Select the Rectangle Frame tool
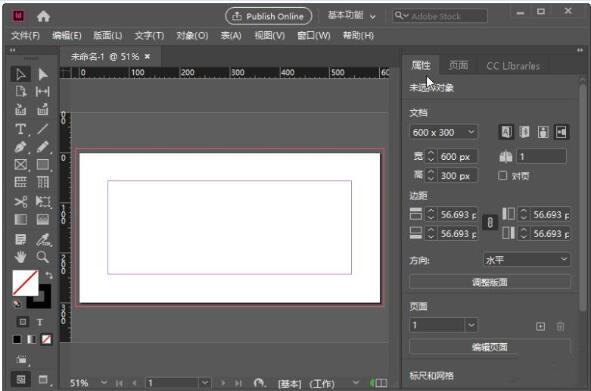The width and height of the screenshot is (591, 391). (20, 164)
